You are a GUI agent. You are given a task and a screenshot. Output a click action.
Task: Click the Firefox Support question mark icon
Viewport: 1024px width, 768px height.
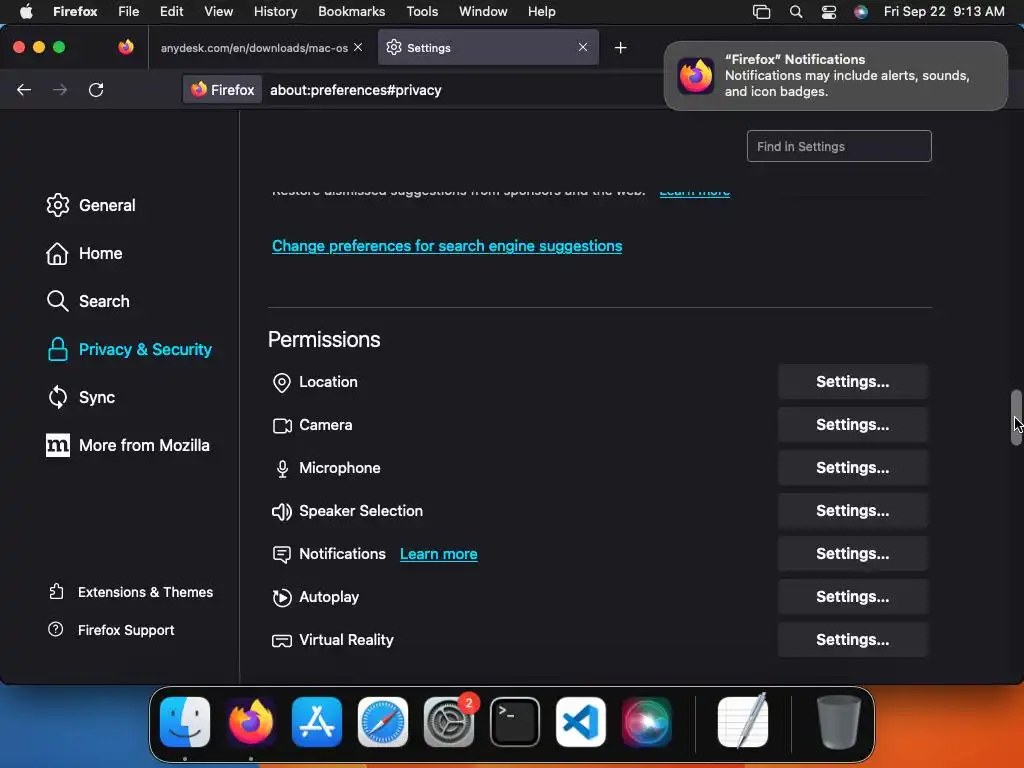click(56, 630)
